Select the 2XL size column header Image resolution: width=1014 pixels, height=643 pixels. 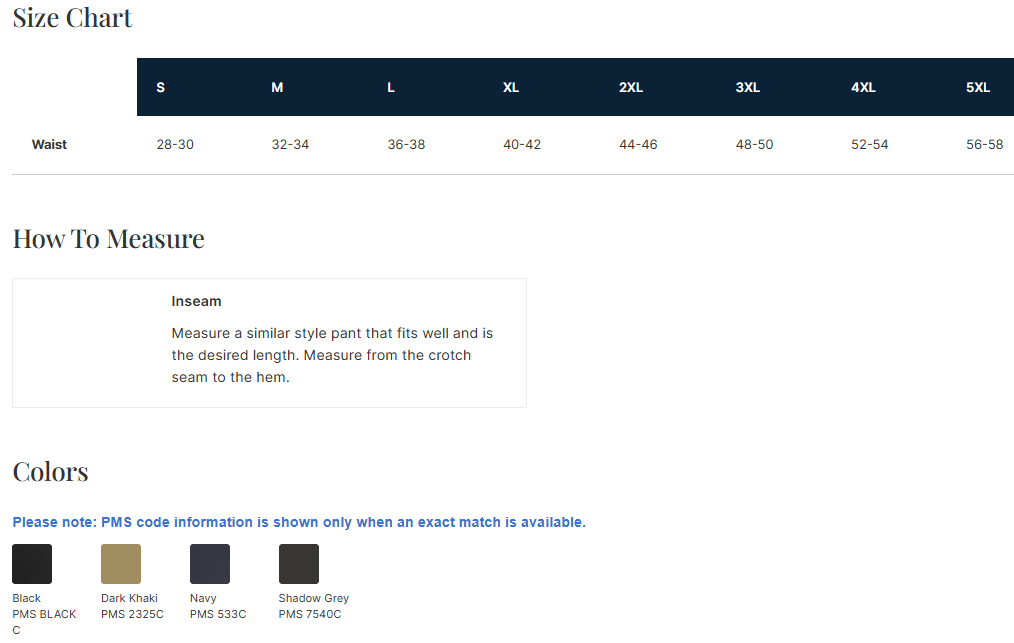tap(631, 87)
